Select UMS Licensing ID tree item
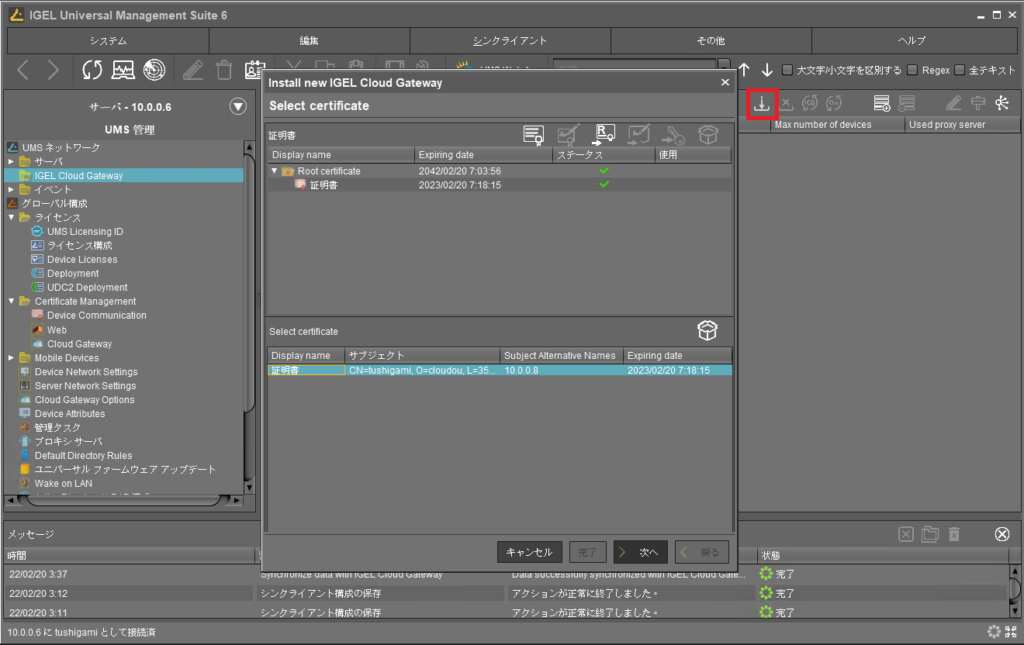 [x=85, y=232]
